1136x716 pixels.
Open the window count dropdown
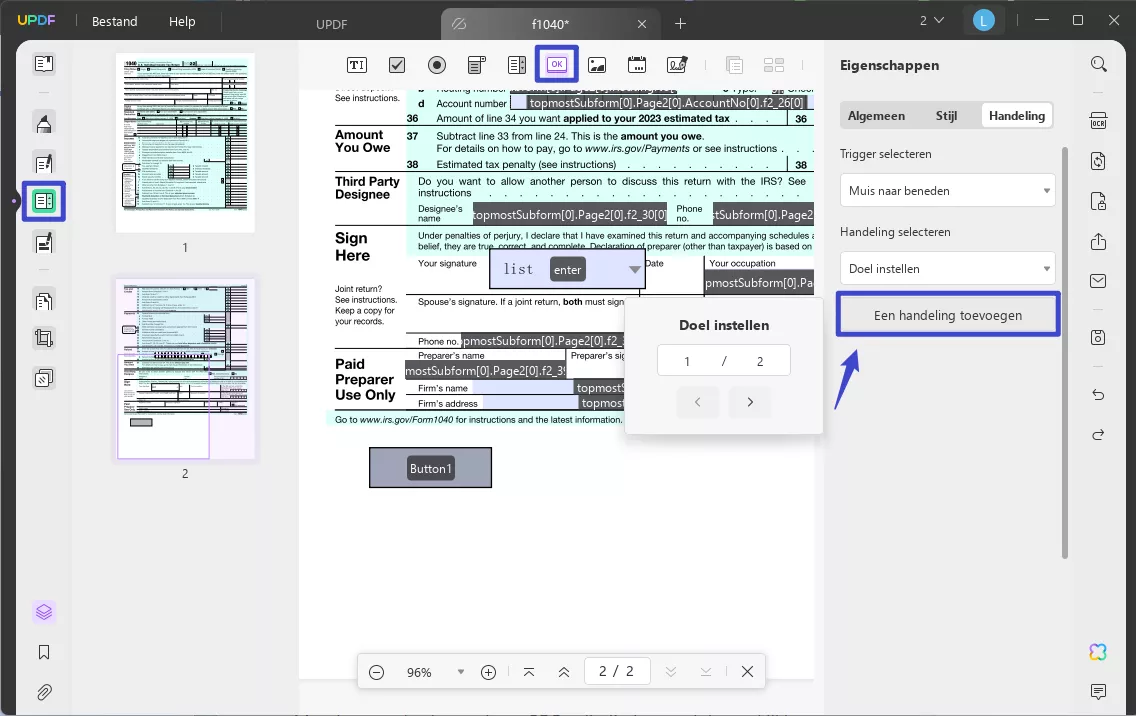click(932, 21)
